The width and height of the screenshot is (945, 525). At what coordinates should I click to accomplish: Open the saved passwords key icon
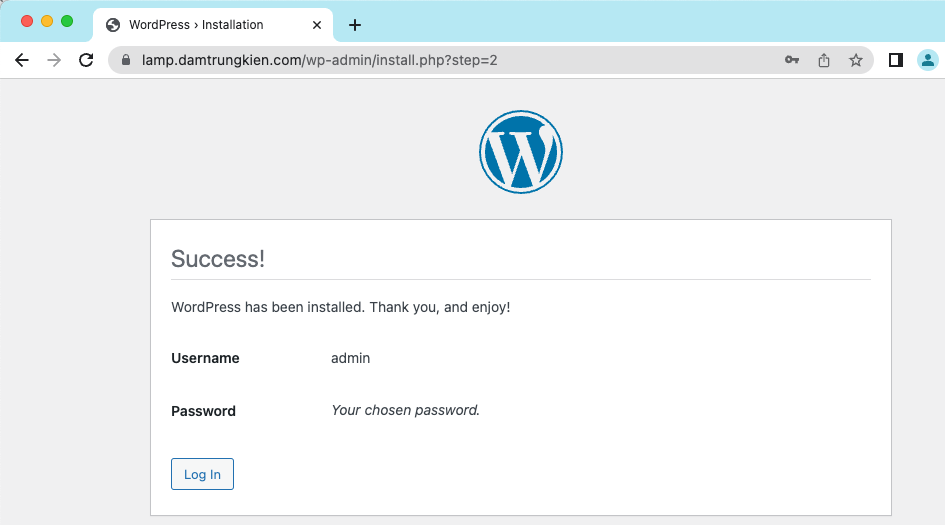(792, 60)
